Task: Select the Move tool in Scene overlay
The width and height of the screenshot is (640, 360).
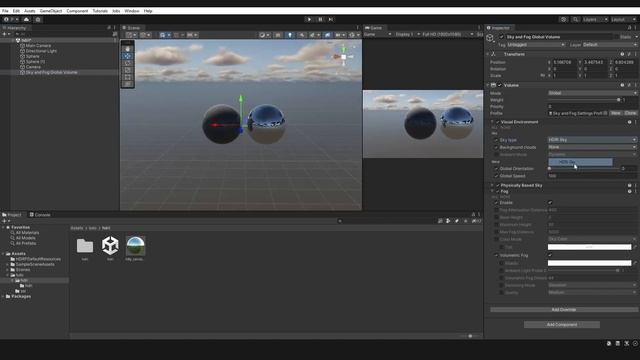Action: click(127, 56)
